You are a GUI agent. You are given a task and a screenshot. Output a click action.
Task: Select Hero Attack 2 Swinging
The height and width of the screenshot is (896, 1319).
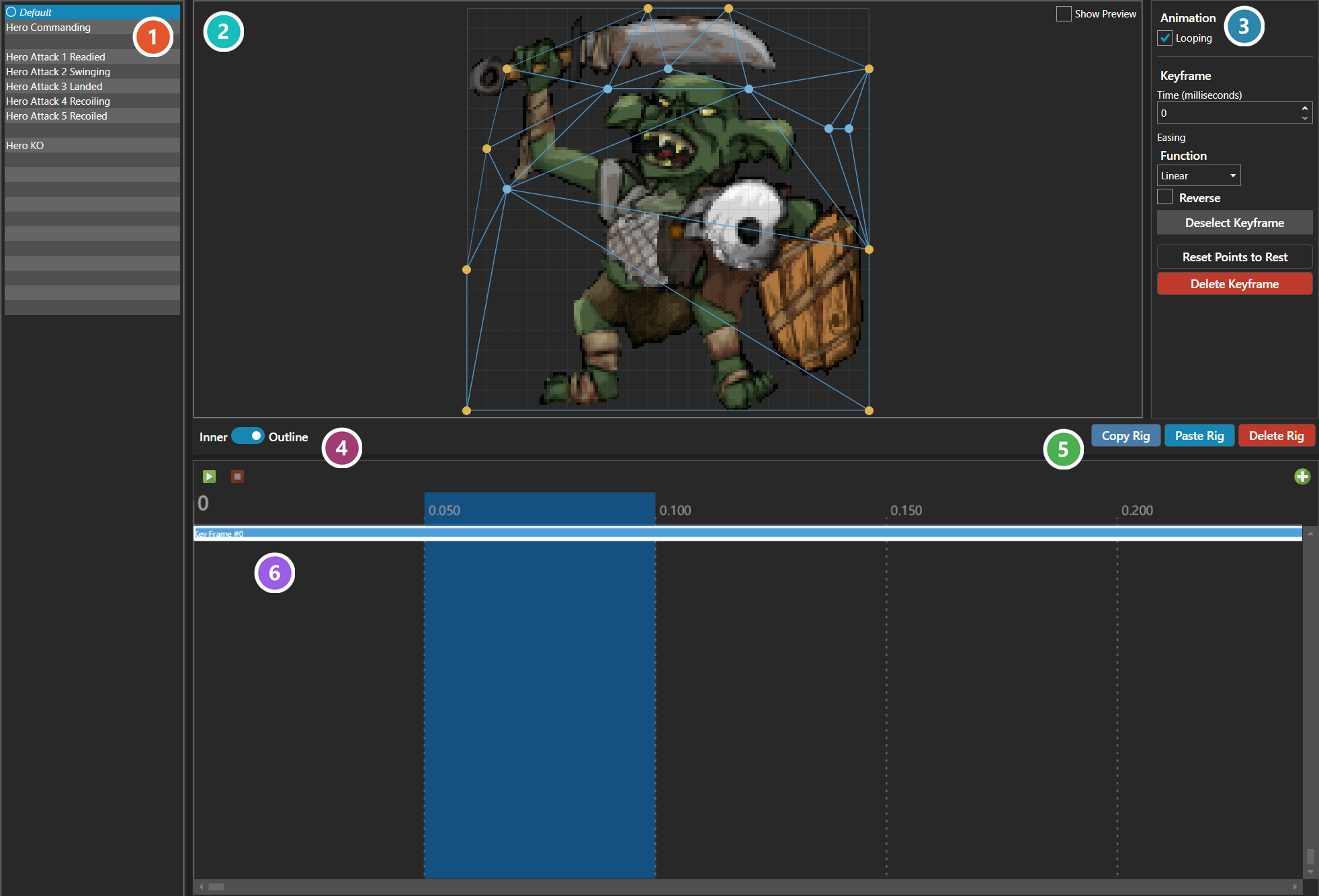coord(92,71)
